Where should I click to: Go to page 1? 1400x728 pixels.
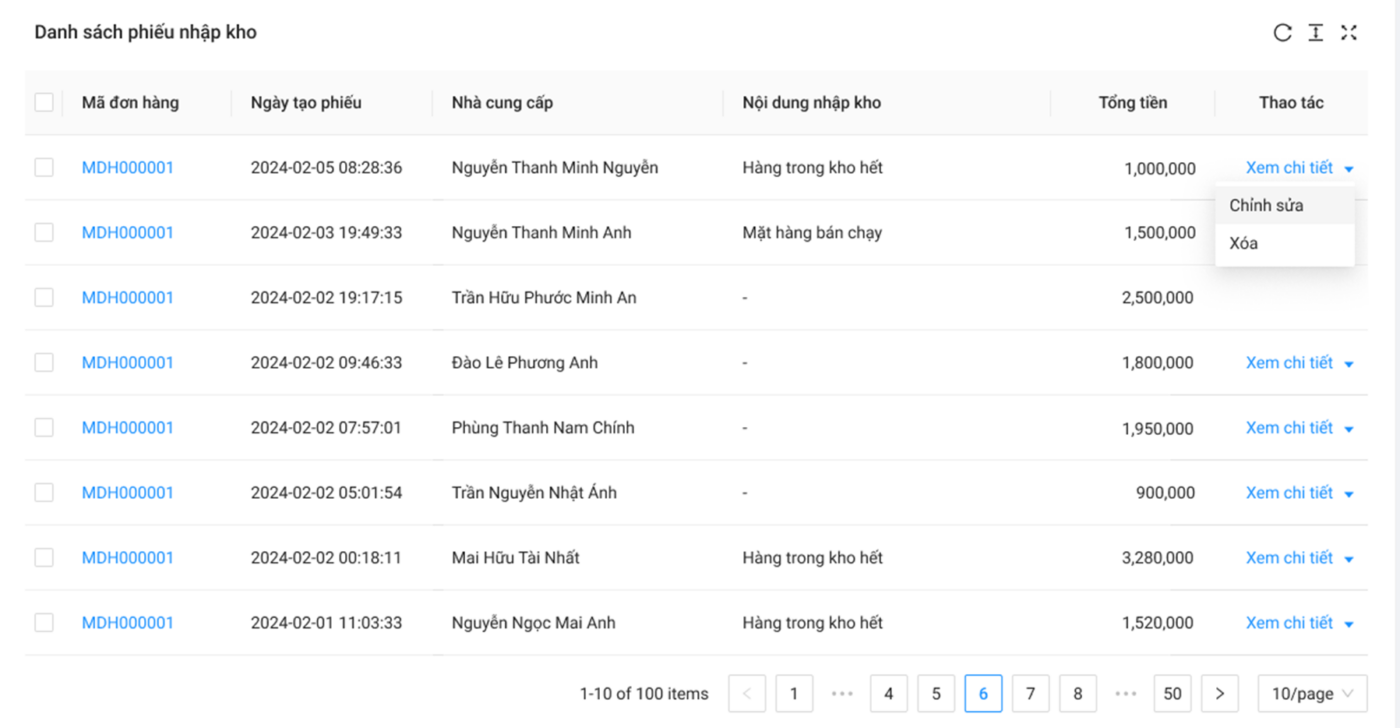[x=794, y=693]
